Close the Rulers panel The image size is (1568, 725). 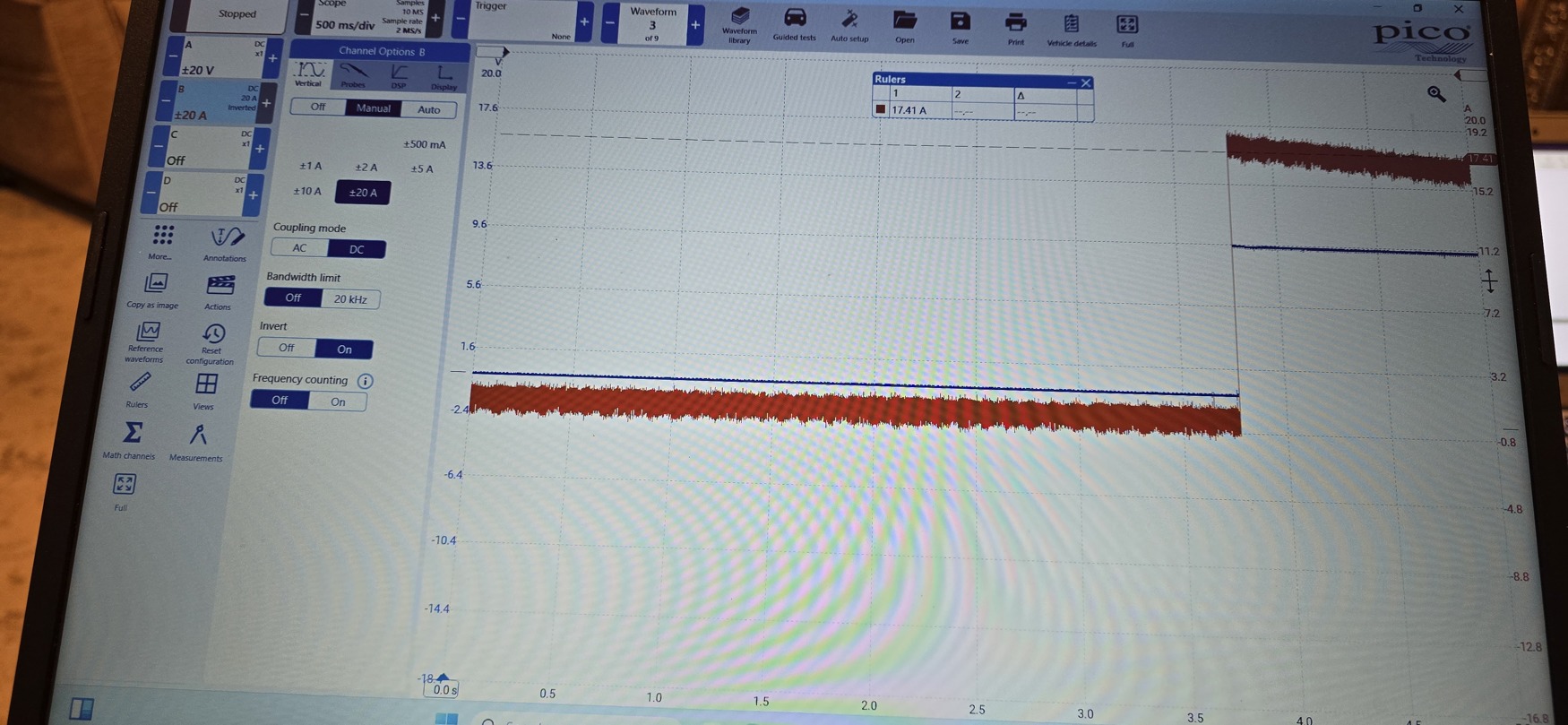[x=1086, y=82]
